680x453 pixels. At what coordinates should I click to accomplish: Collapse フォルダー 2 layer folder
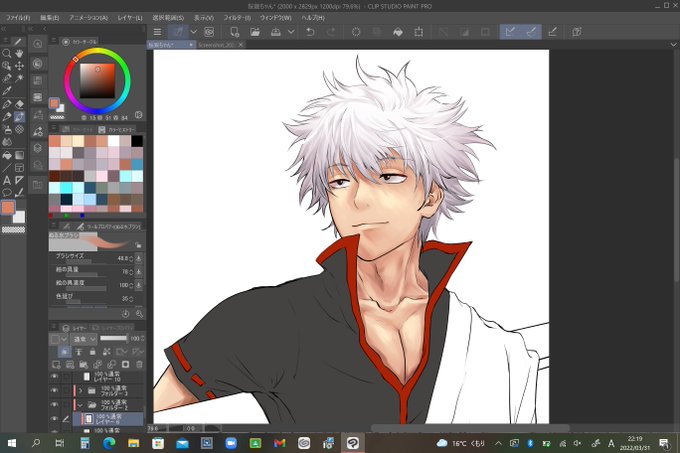pyautogui.click(x=80, y=405)
